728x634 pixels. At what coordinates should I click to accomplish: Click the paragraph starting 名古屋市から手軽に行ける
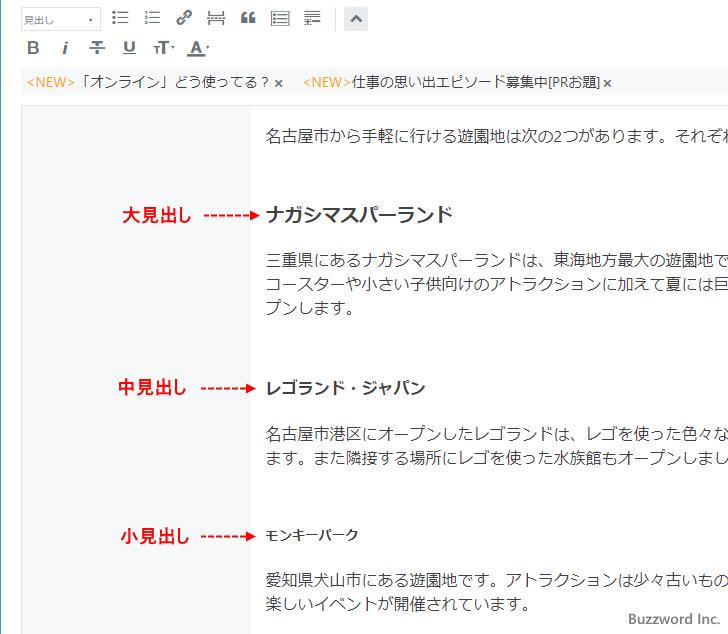click(496, 136)
